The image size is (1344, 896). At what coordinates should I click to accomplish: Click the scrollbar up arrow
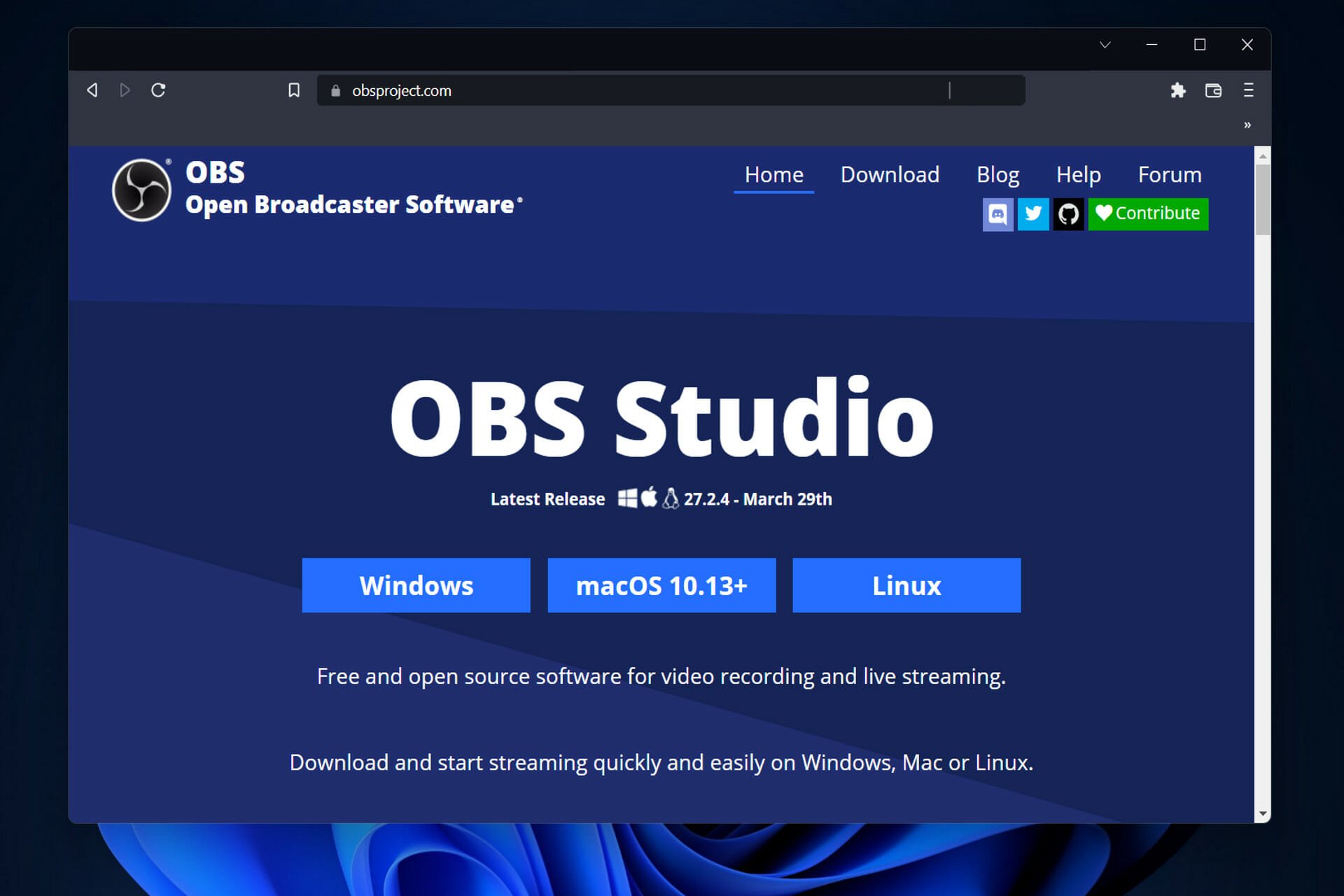click(1262, 155)
